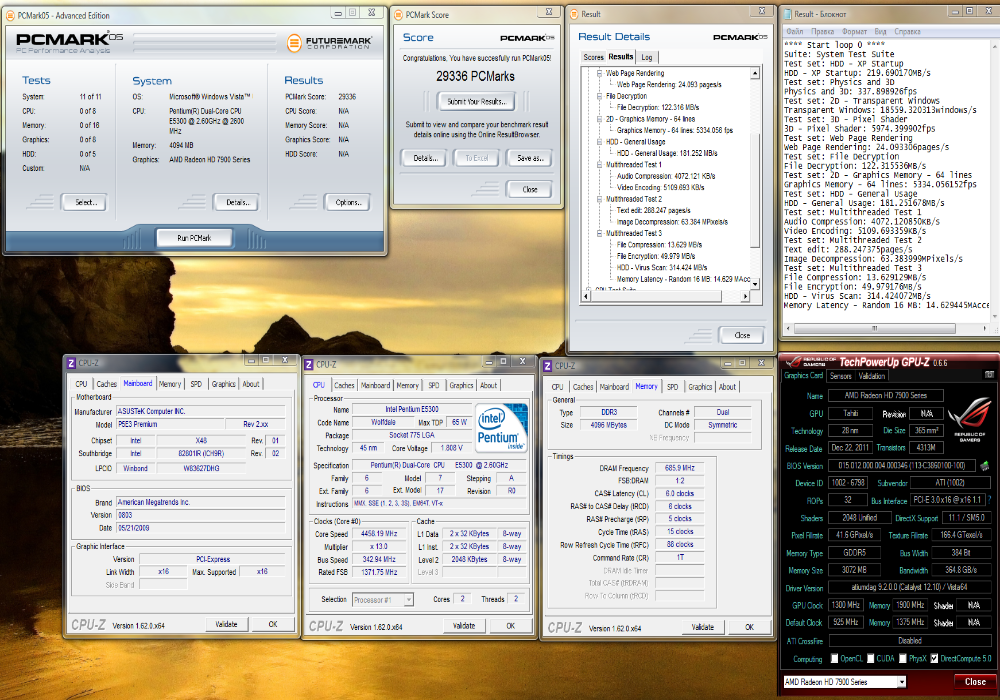This screenshot has height=700, width=1000.
Task: Click the Result Details scroll up arrow
Action: pos(755,73)
